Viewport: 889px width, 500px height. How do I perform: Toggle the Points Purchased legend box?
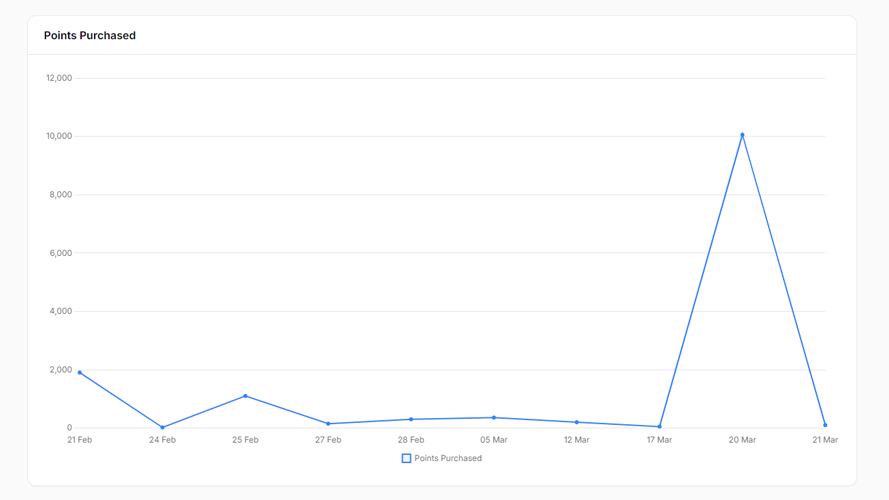(x=406, y=458)
